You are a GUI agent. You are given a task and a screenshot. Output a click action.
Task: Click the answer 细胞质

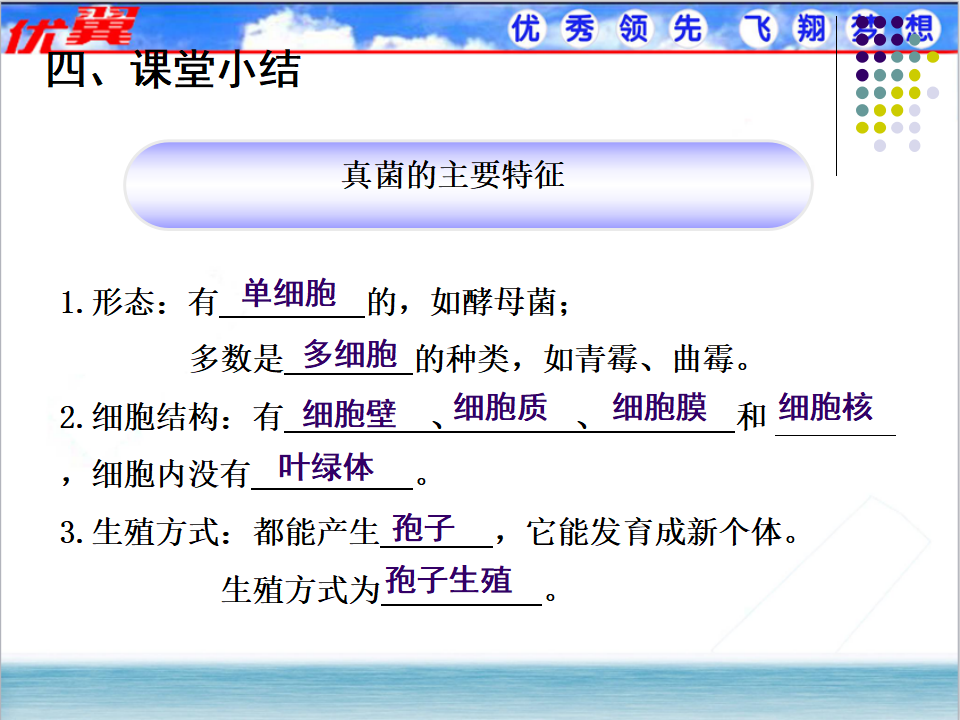pyautogui.click(x=500, y=407)
